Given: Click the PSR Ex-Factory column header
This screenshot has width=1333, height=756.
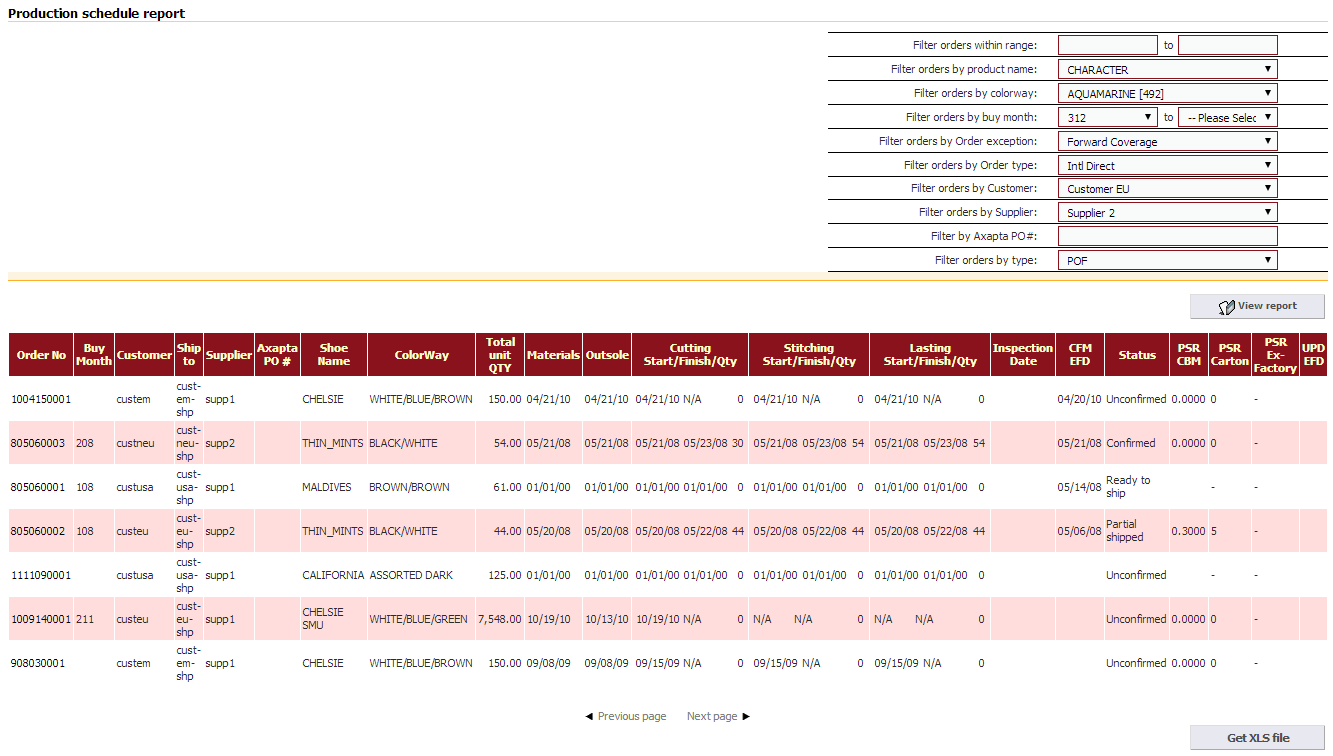Looking at the screenshot, I should (x=1275, y=355).
